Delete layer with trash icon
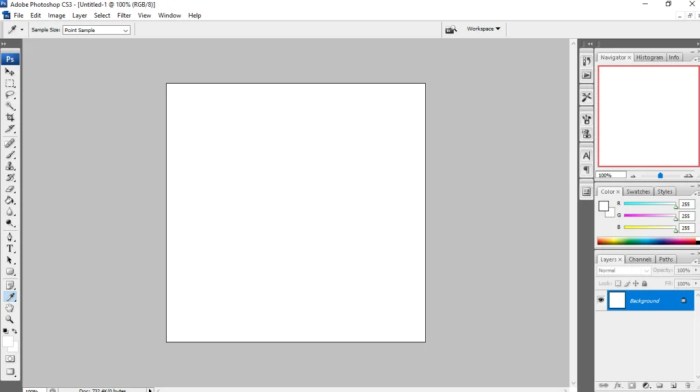The image size is (700, 392). pyautogui.click(x=688, y=385)
